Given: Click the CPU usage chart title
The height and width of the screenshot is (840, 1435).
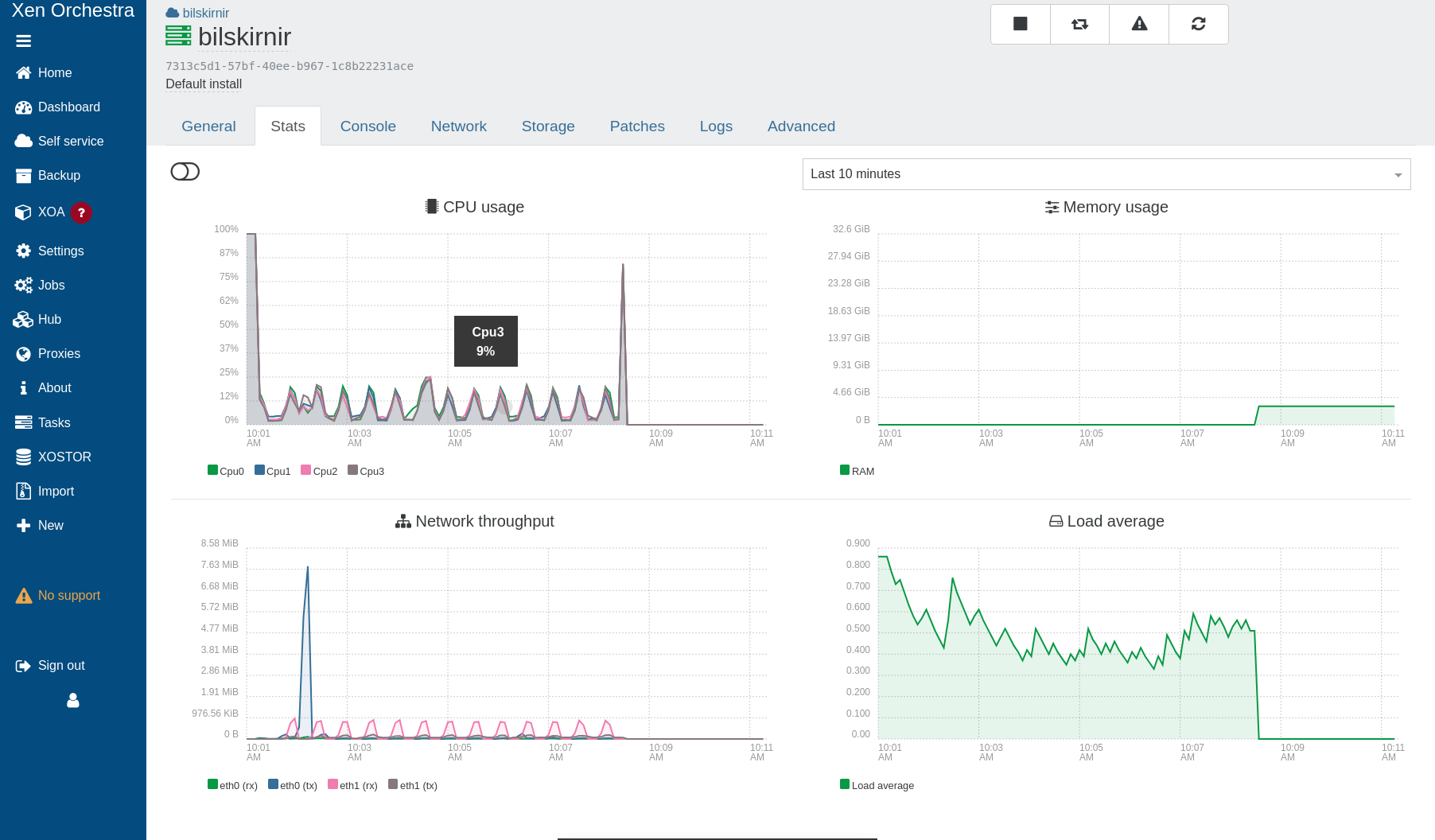Looking at the screenshot, I should 474,207.
